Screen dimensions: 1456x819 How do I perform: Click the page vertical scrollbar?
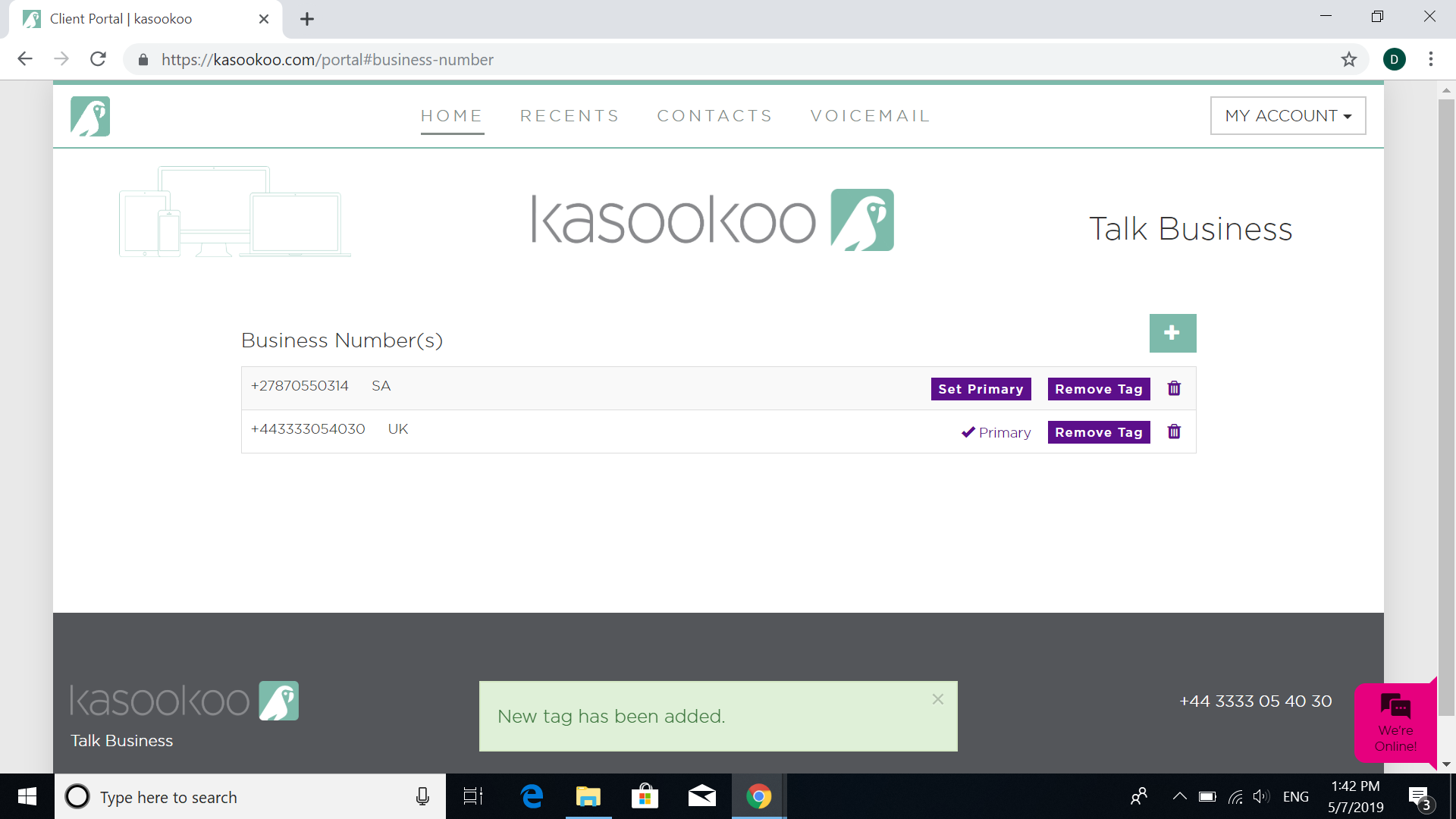click(x=1446, y=409)
